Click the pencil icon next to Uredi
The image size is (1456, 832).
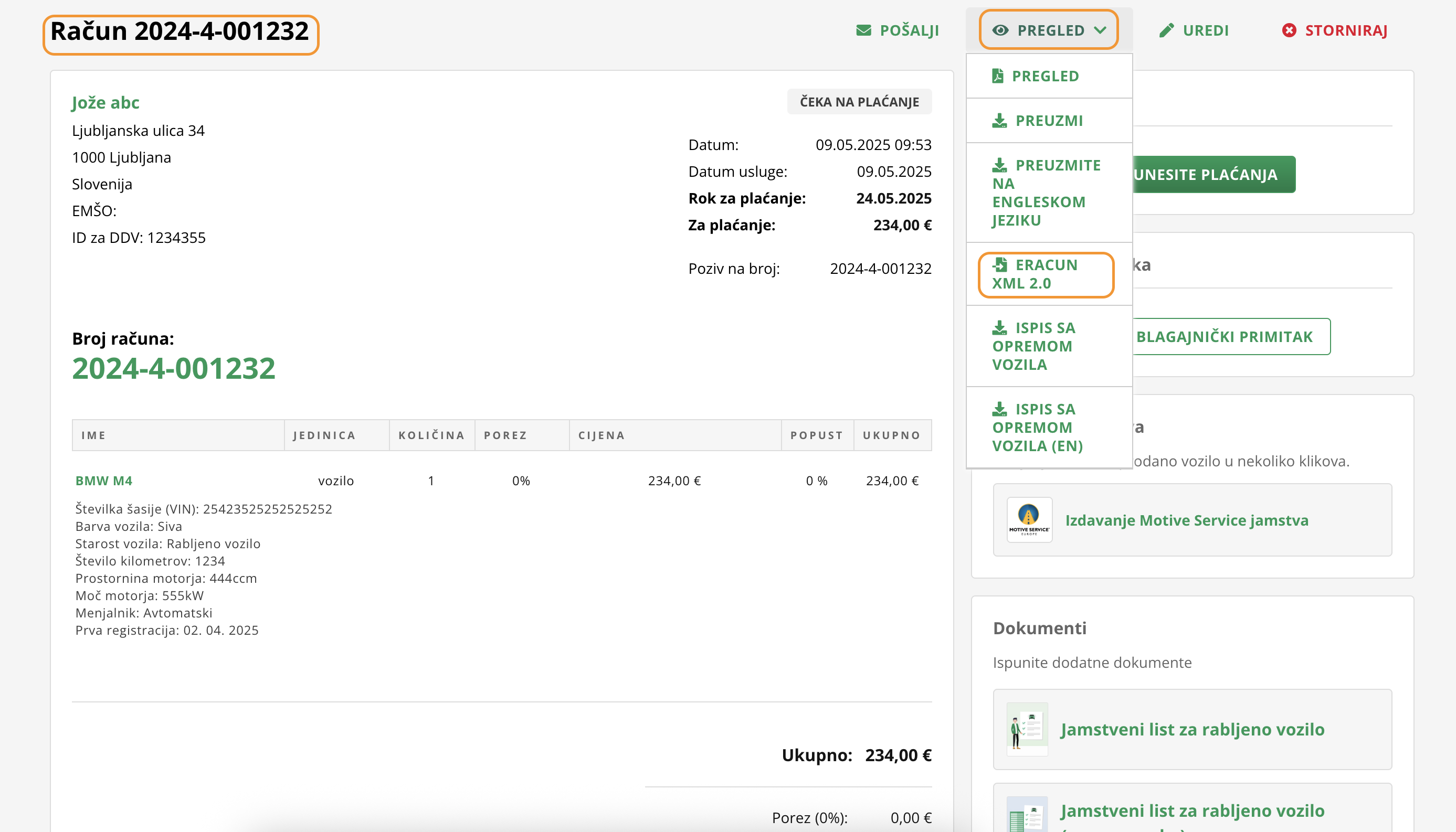[1166, 30]
